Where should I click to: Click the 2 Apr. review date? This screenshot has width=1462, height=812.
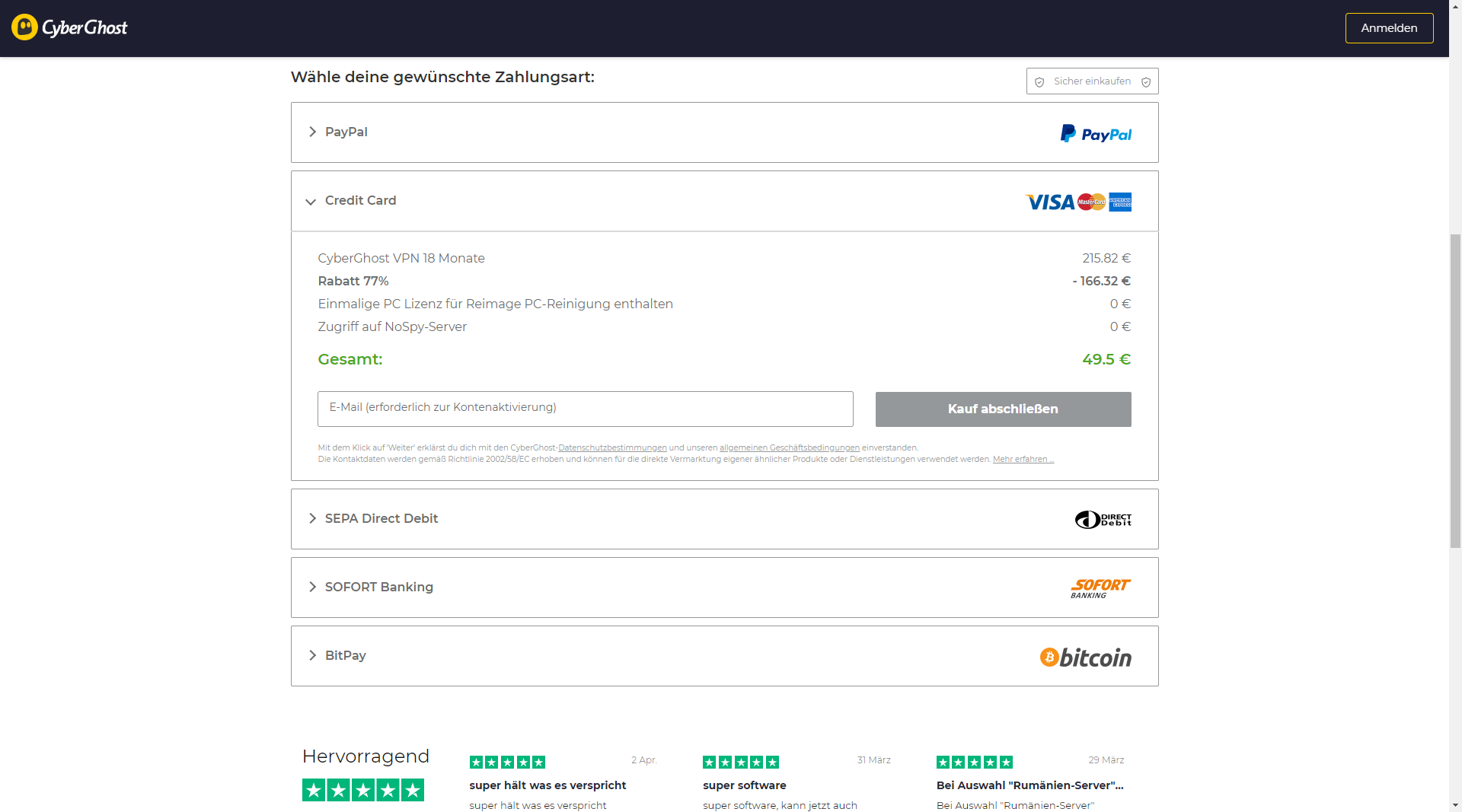click(644, 760)
